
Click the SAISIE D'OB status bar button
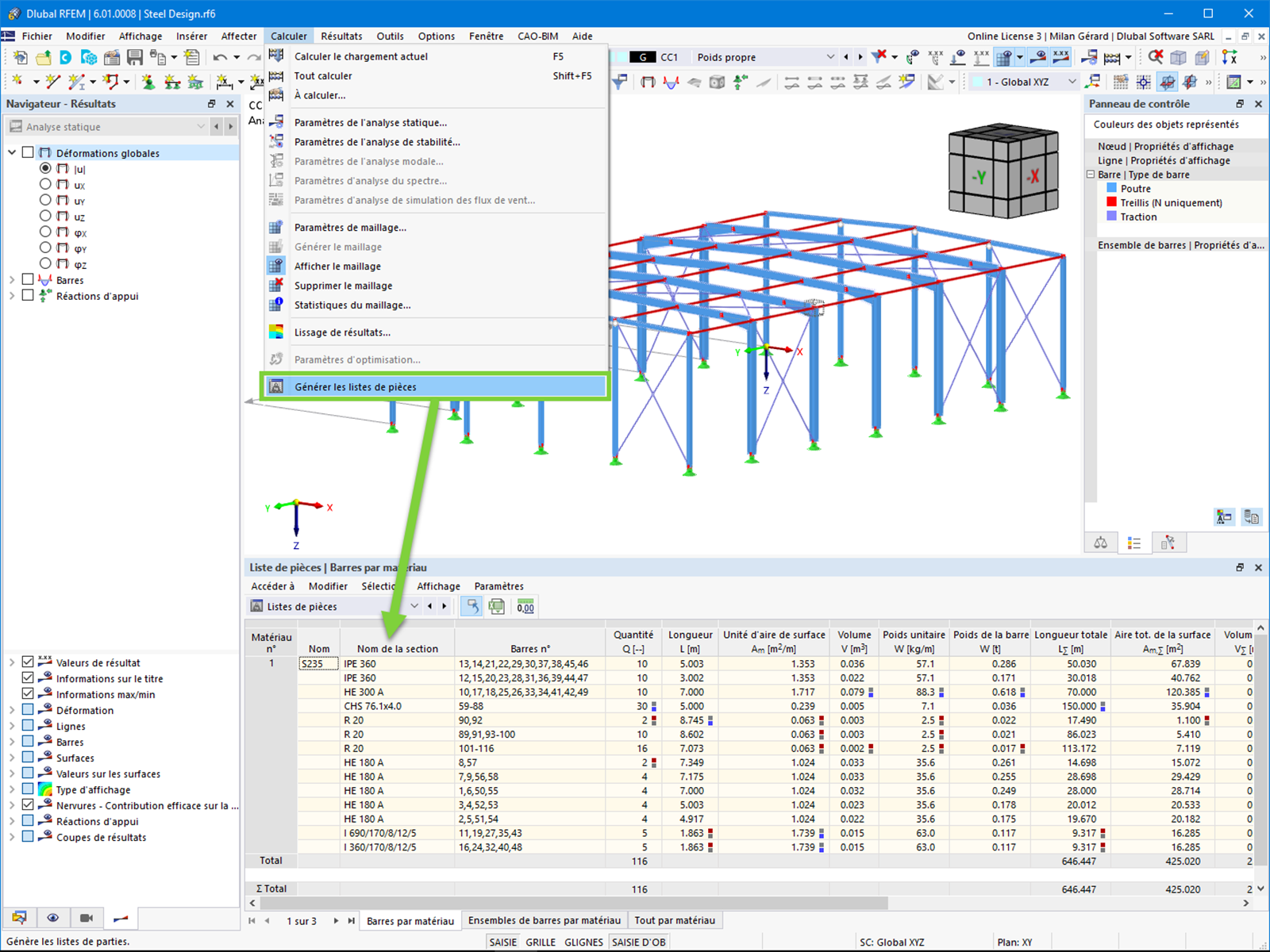click(639, 942)
